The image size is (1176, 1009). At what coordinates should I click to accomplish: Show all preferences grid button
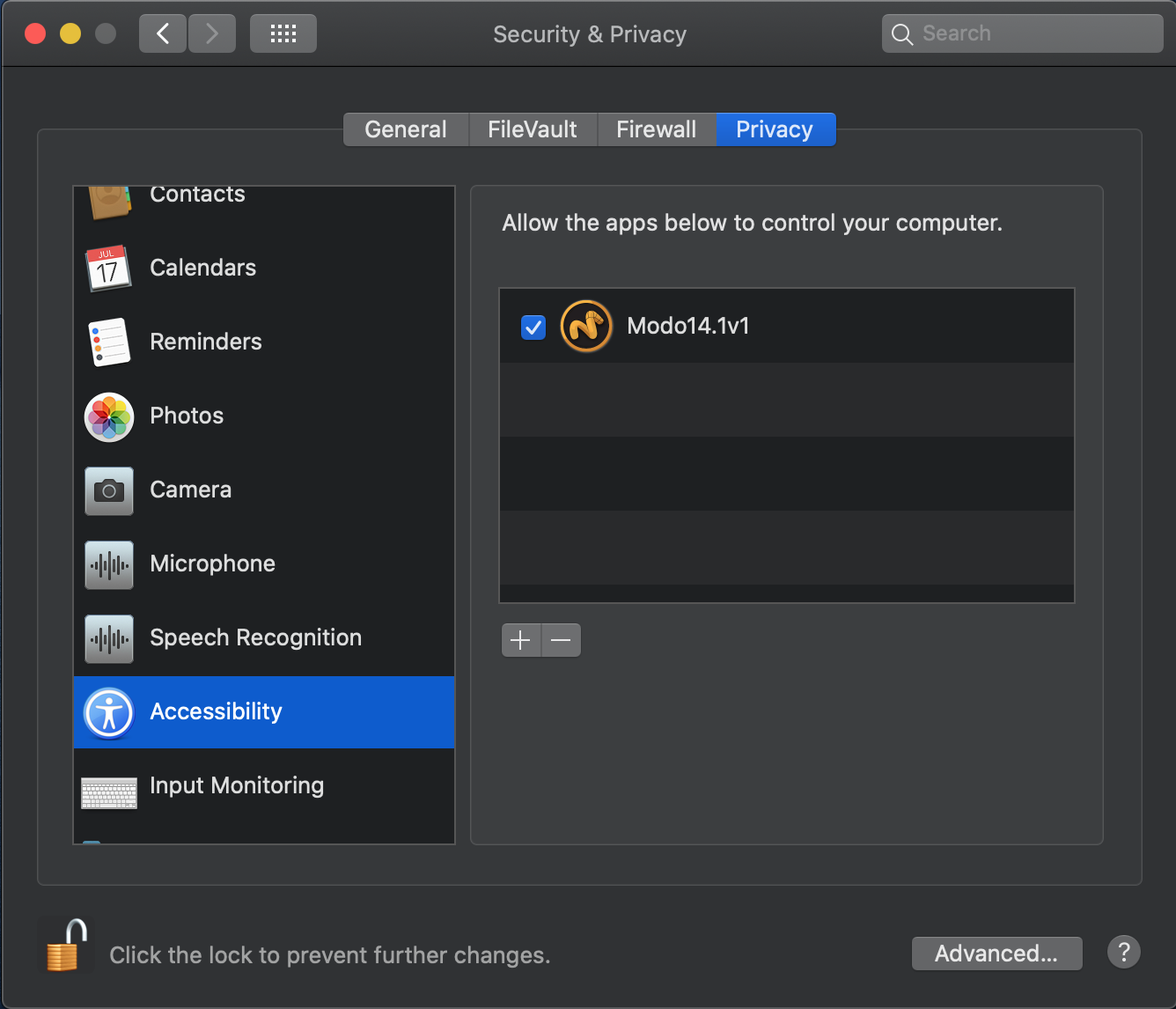(x=283, y=33)
